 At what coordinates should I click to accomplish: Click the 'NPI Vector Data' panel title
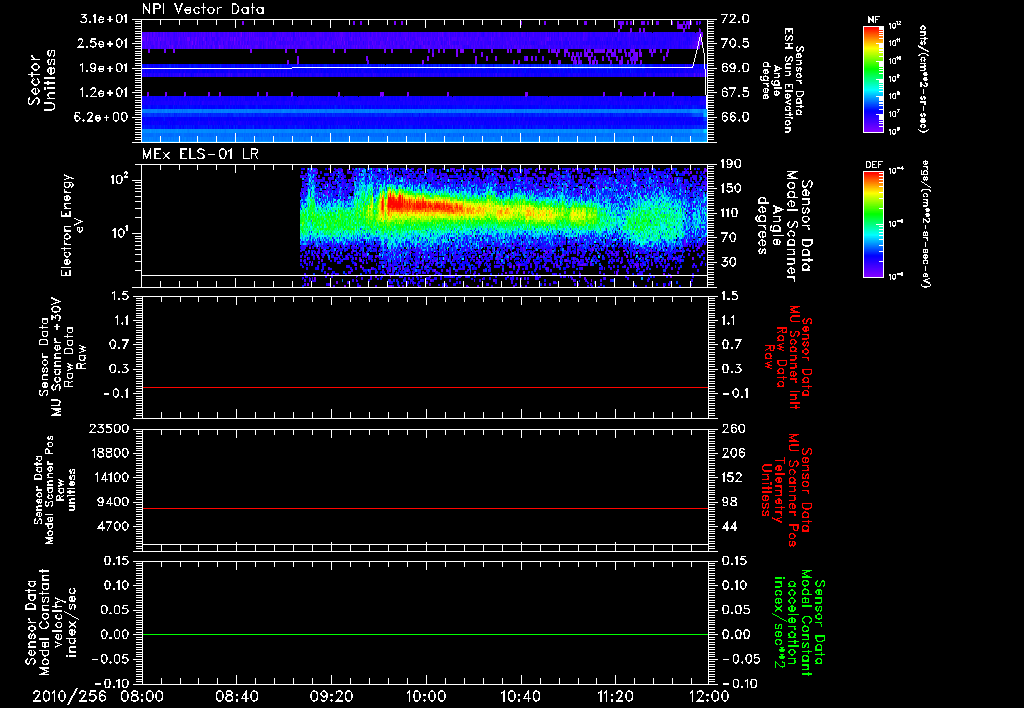coord(203,9)
